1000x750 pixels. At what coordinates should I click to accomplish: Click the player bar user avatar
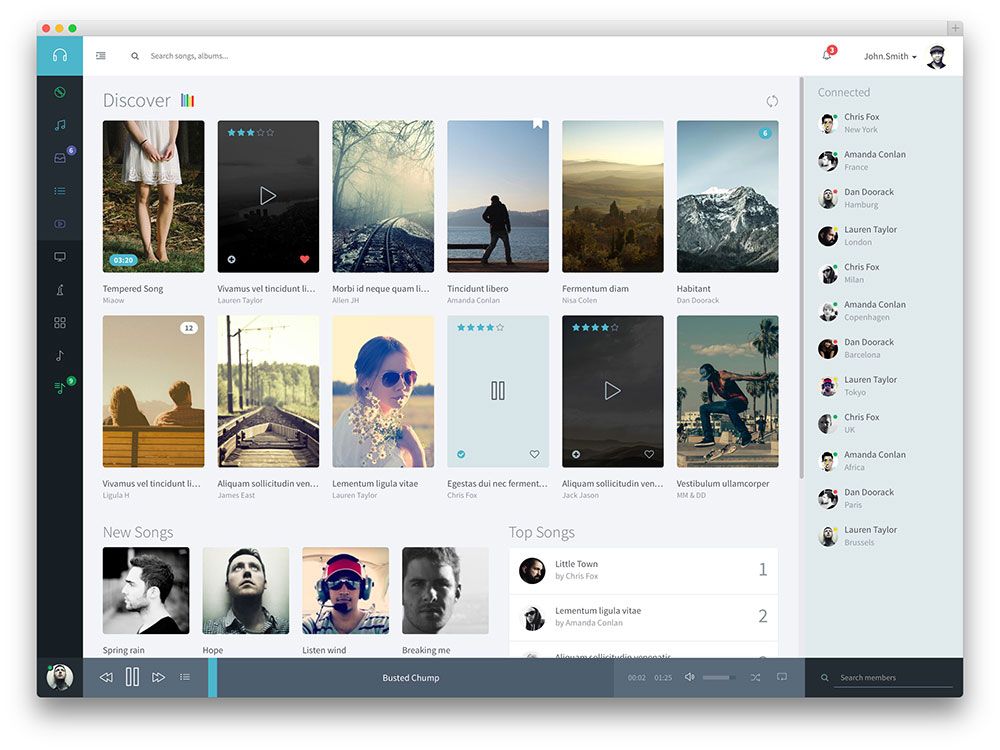60,677
